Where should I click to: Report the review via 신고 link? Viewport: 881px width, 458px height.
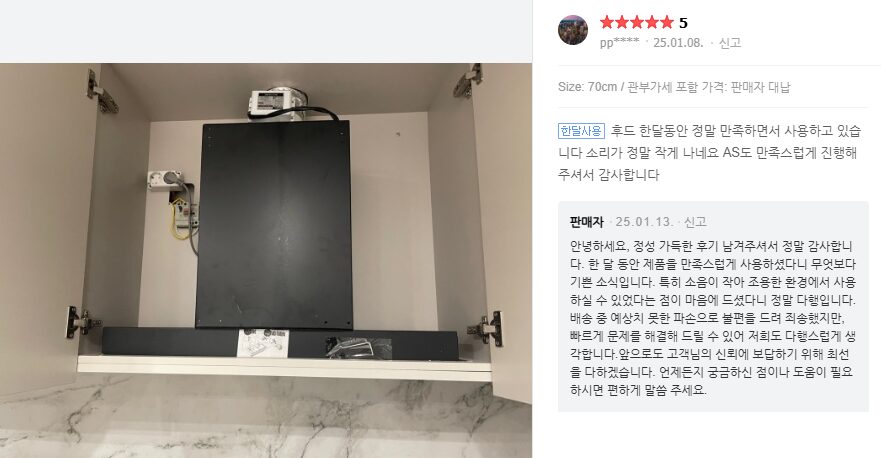coord(730,43)
